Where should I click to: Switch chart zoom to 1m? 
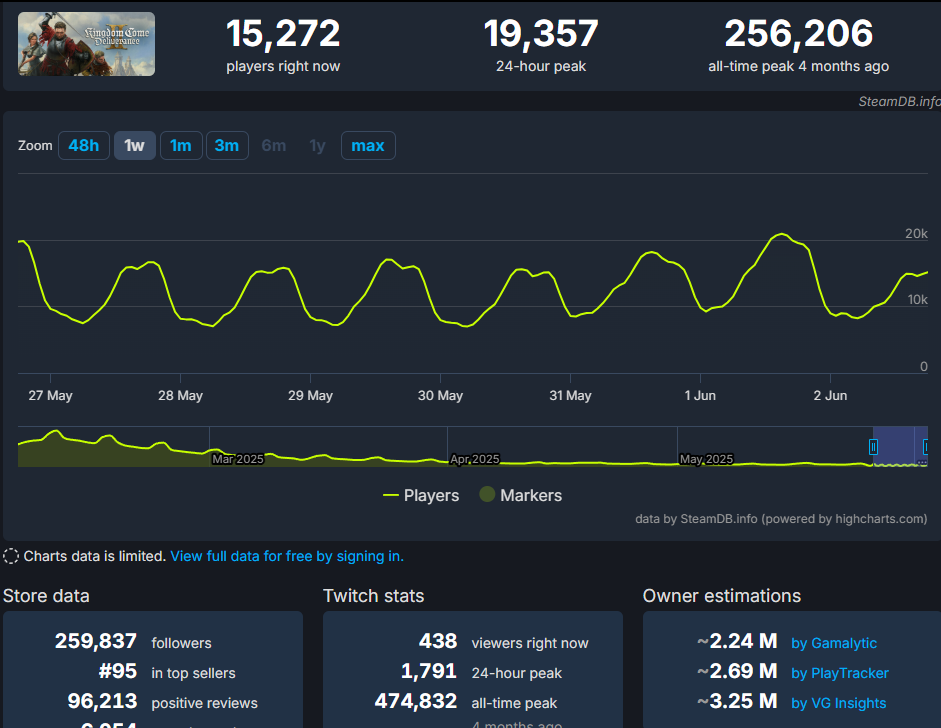tap(181, 145)
